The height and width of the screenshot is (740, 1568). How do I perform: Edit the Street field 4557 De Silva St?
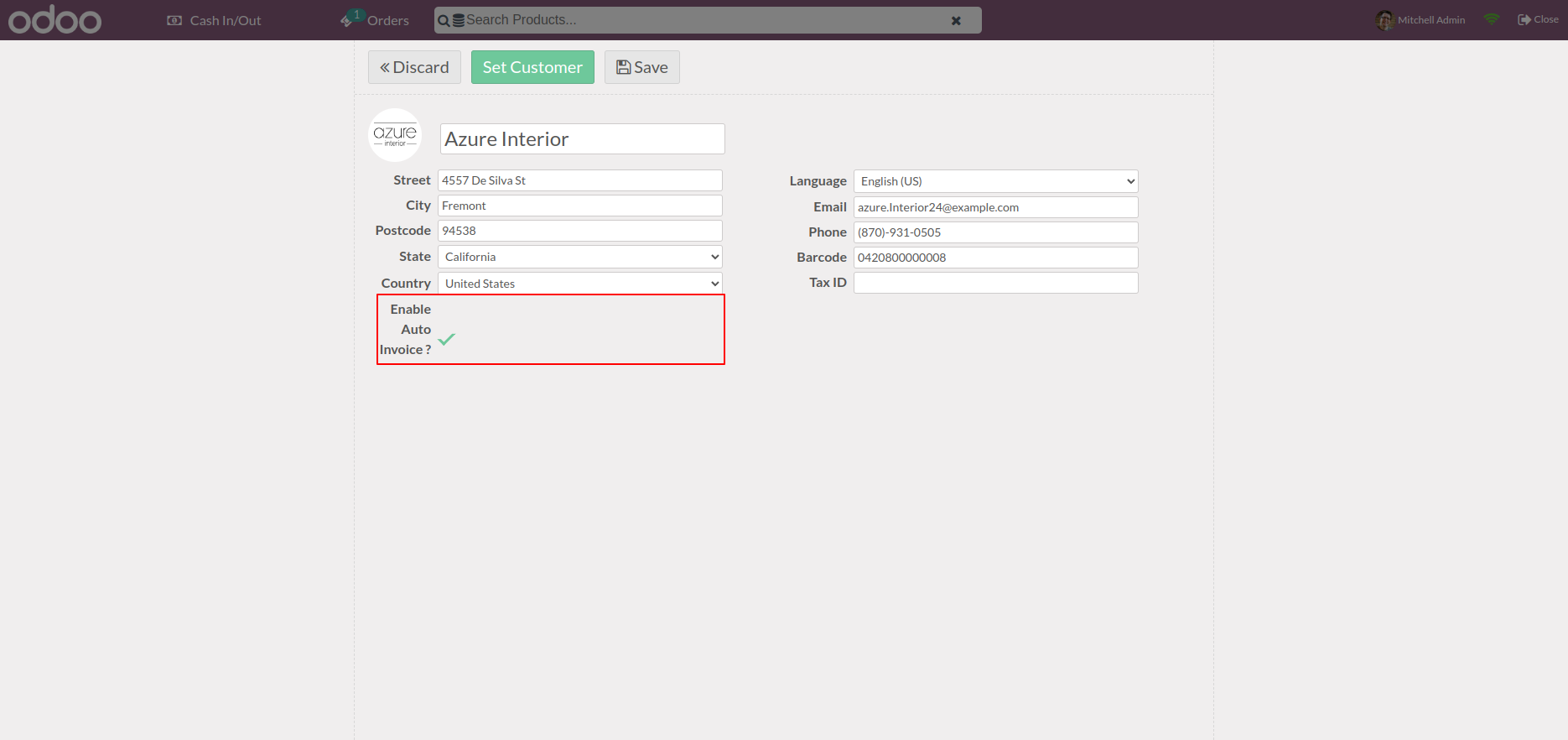[x=580, y=180]
